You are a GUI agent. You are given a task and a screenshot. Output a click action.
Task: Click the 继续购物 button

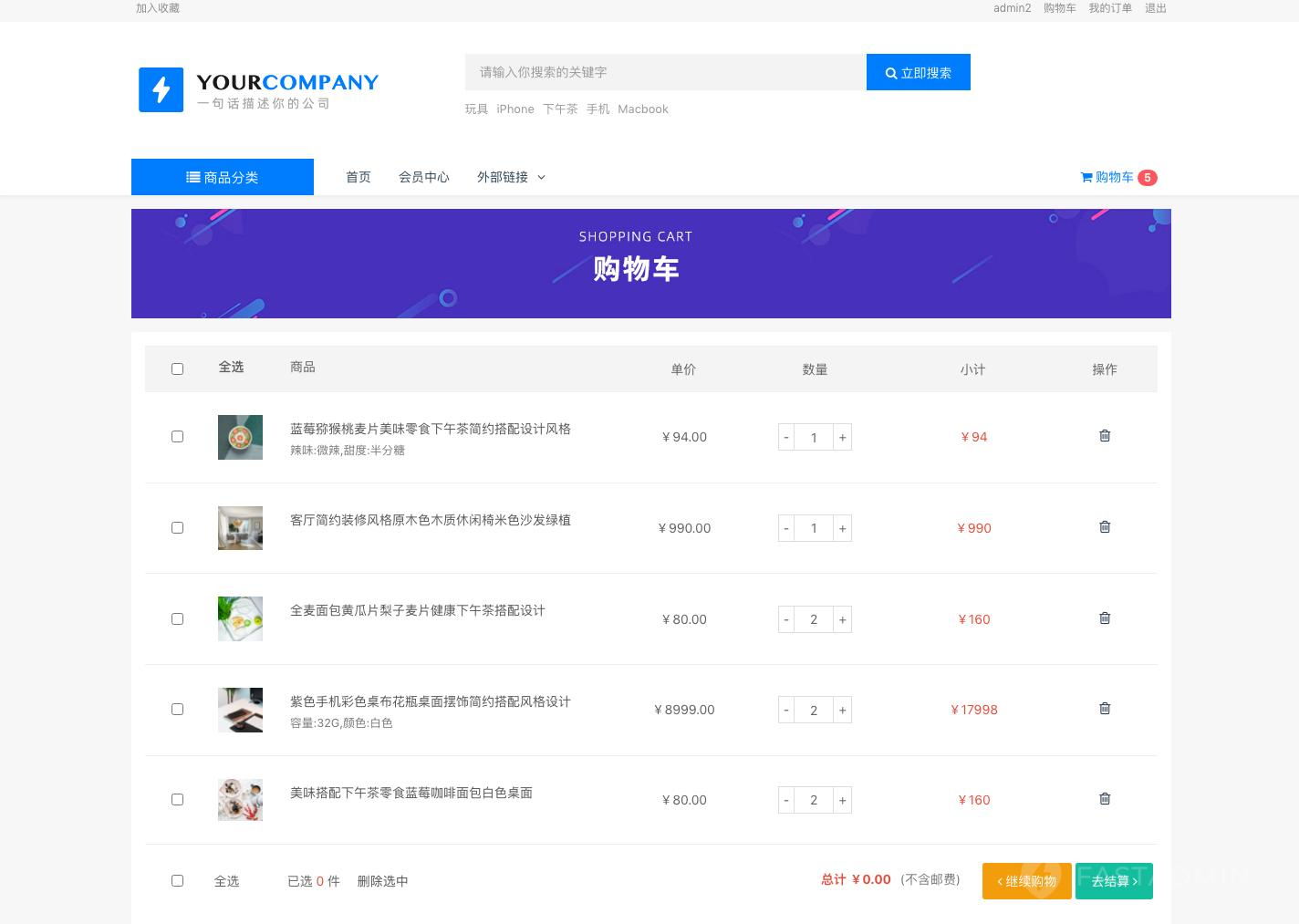(x=1026, y=880)
